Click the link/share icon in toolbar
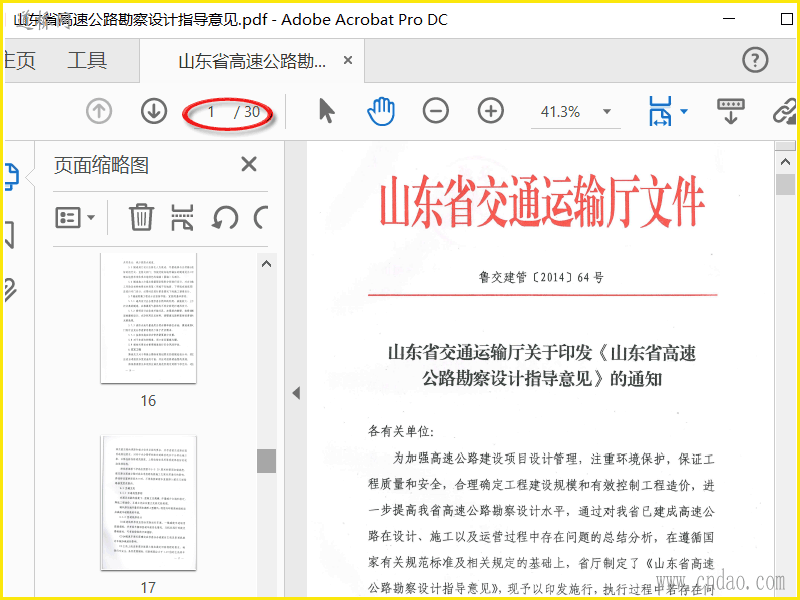800x600 pixels. pos(784,111)
